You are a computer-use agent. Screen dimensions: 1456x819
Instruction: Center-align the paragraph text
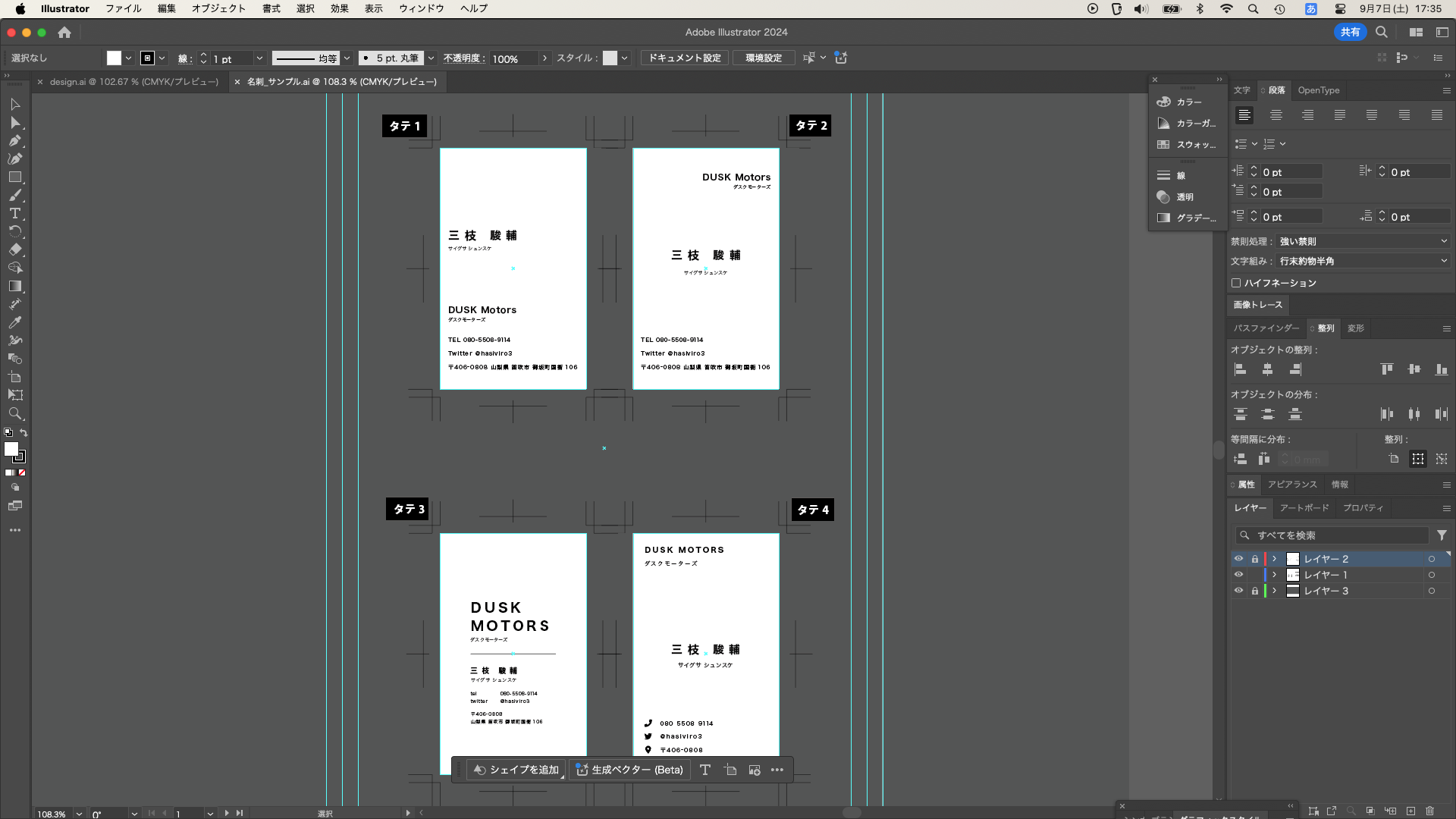(1276, 115)
